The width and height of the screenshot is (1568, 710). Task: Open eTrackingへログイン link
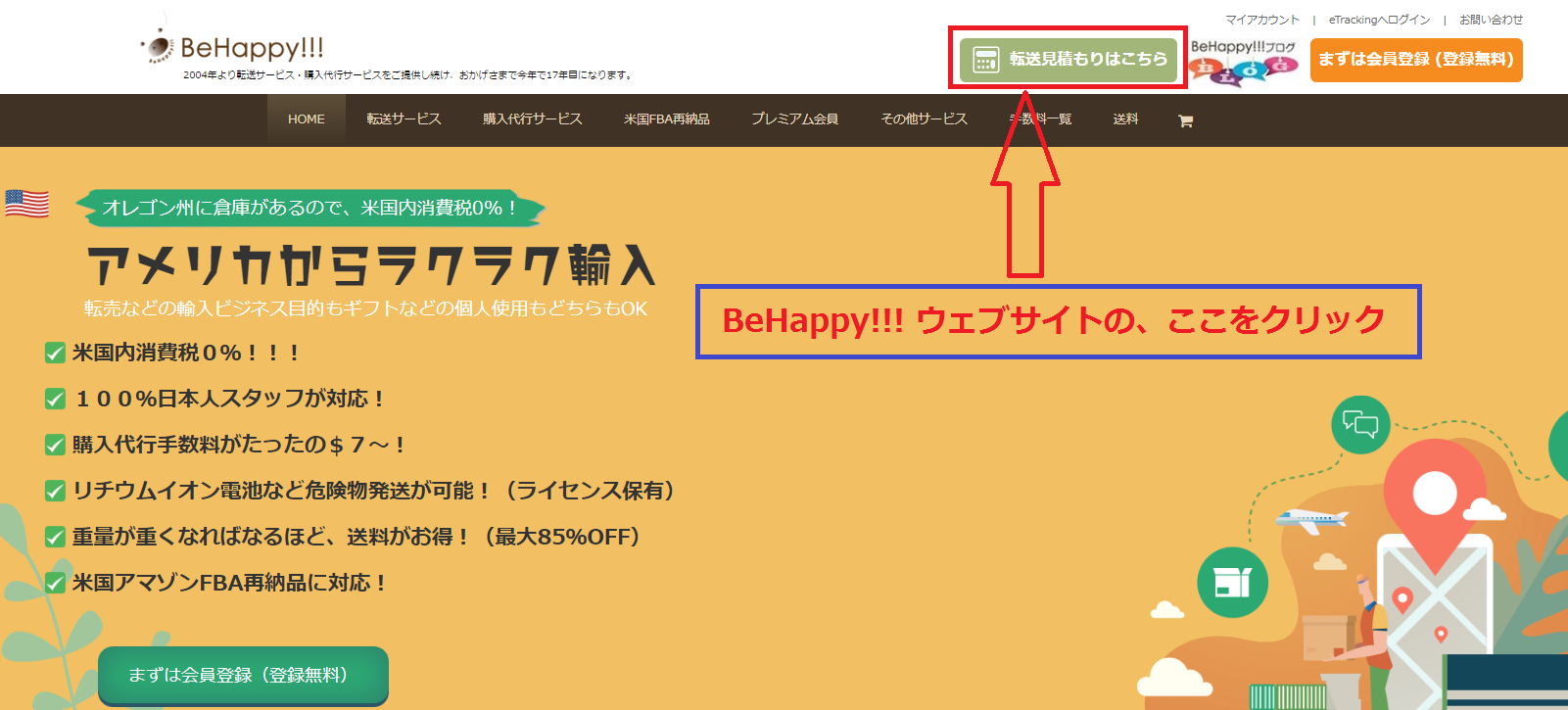point(1379,20)
